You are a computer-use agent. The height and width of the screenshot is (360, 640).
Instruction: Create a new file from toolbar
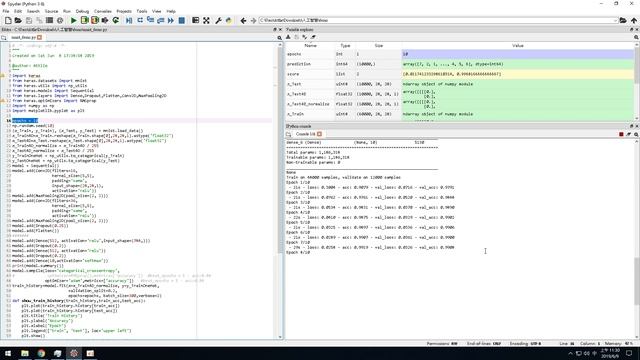coord(8,20)
